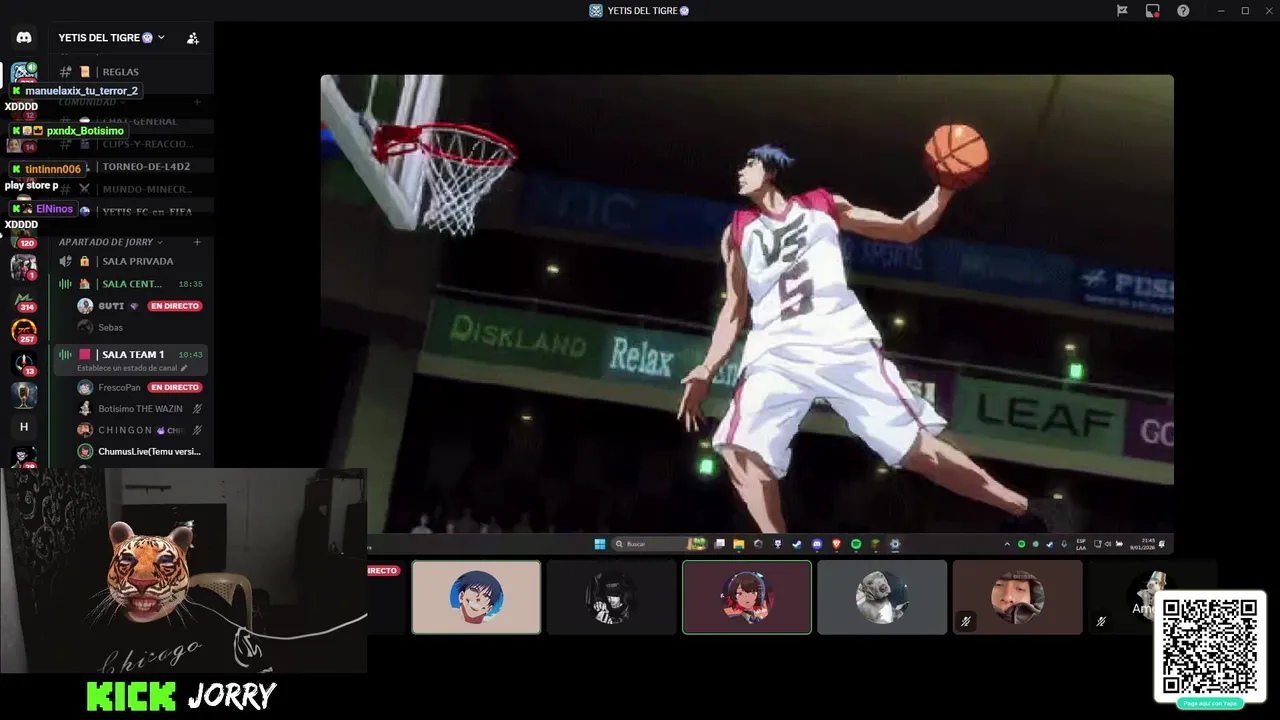This screenshot has height=720, width=1280.
Task: Click Establece un estado de canal
Action: click(127, 368)
